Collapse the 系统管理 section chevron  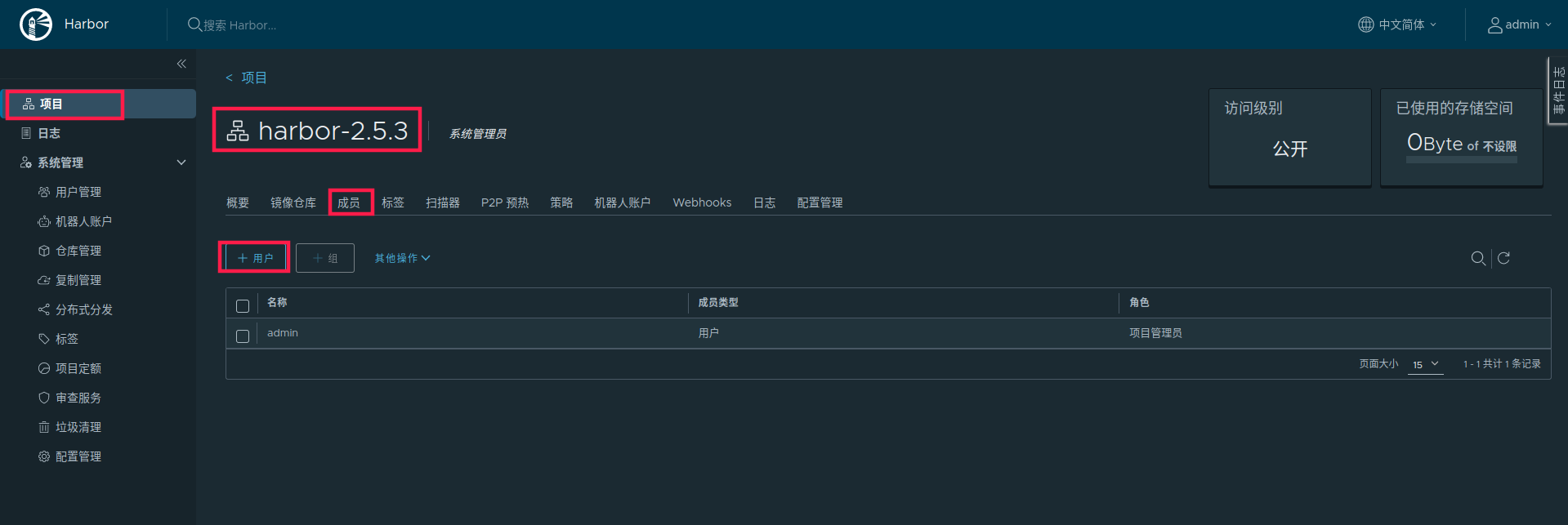(181, 162)
